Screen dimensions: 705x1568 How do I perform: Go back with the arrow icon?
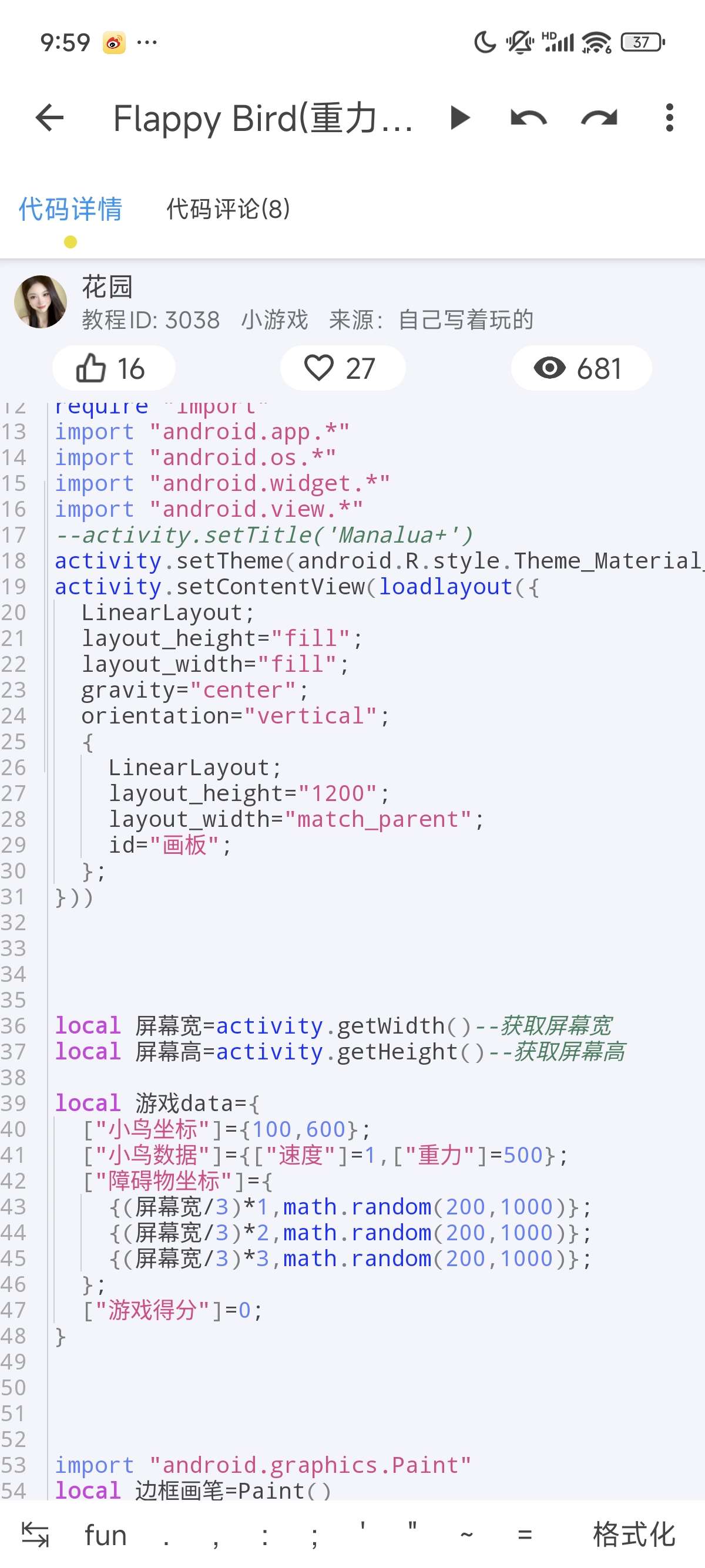tap(50, 118)
